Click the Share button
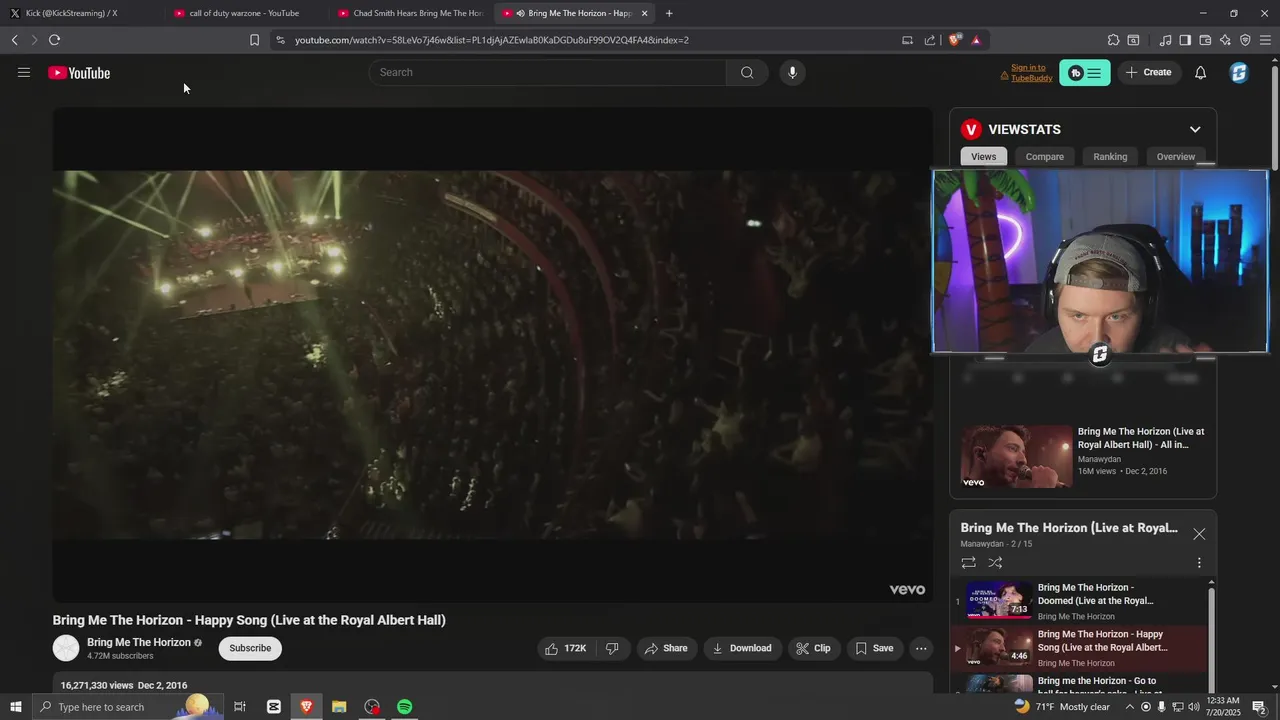This screenshot has height=720, width=1280. tap(666, 648)
